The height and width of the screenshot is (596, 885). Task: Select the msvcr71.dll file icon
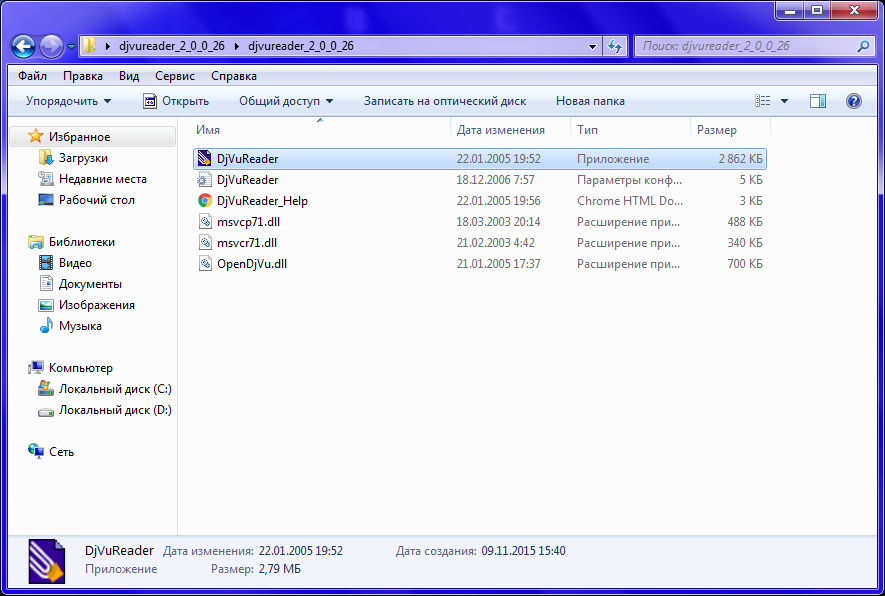pyautogui.click(x=204, y=243)
